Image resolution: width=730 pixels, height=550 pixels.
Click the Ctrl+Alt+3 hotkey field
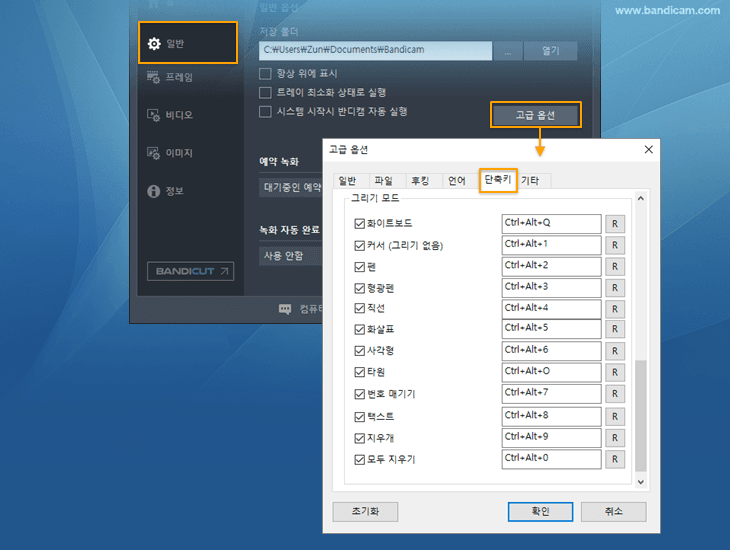tap(551, 288)
